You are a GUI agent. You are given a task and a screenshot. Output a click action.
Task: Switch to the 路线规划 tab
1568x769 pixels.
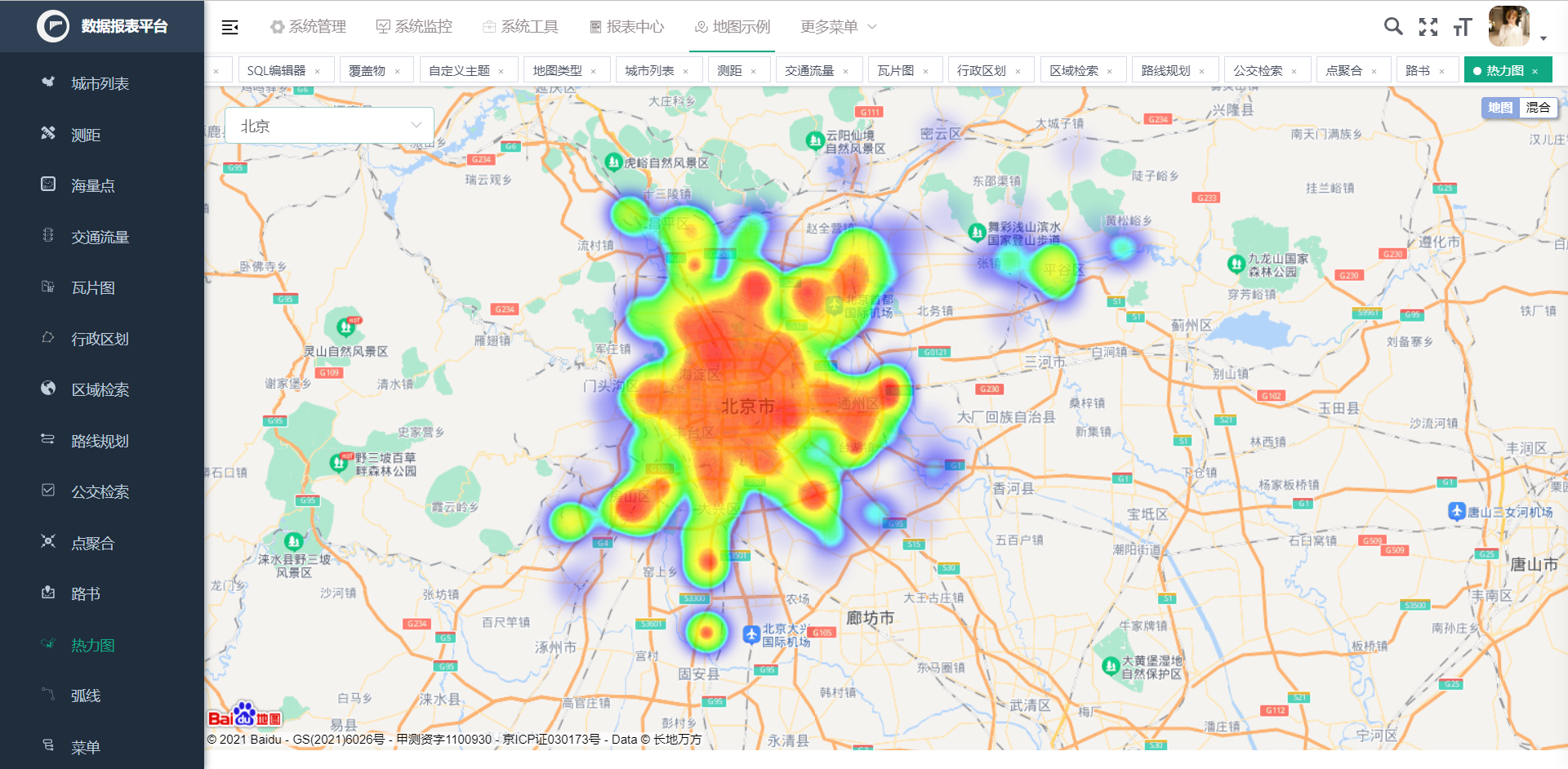click(x=1168, y=69)
